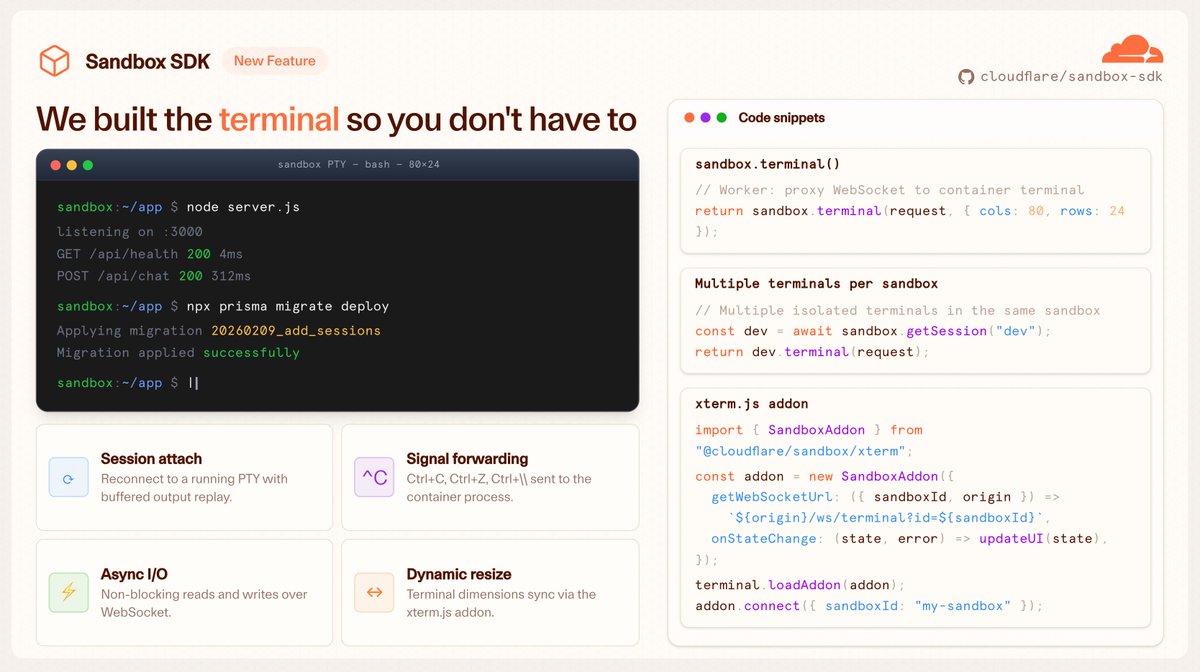The width and height of the screenshot is (1200, 672).
Task: Click the Cloudflare cloud logo
Action: tap(1132, 49)
